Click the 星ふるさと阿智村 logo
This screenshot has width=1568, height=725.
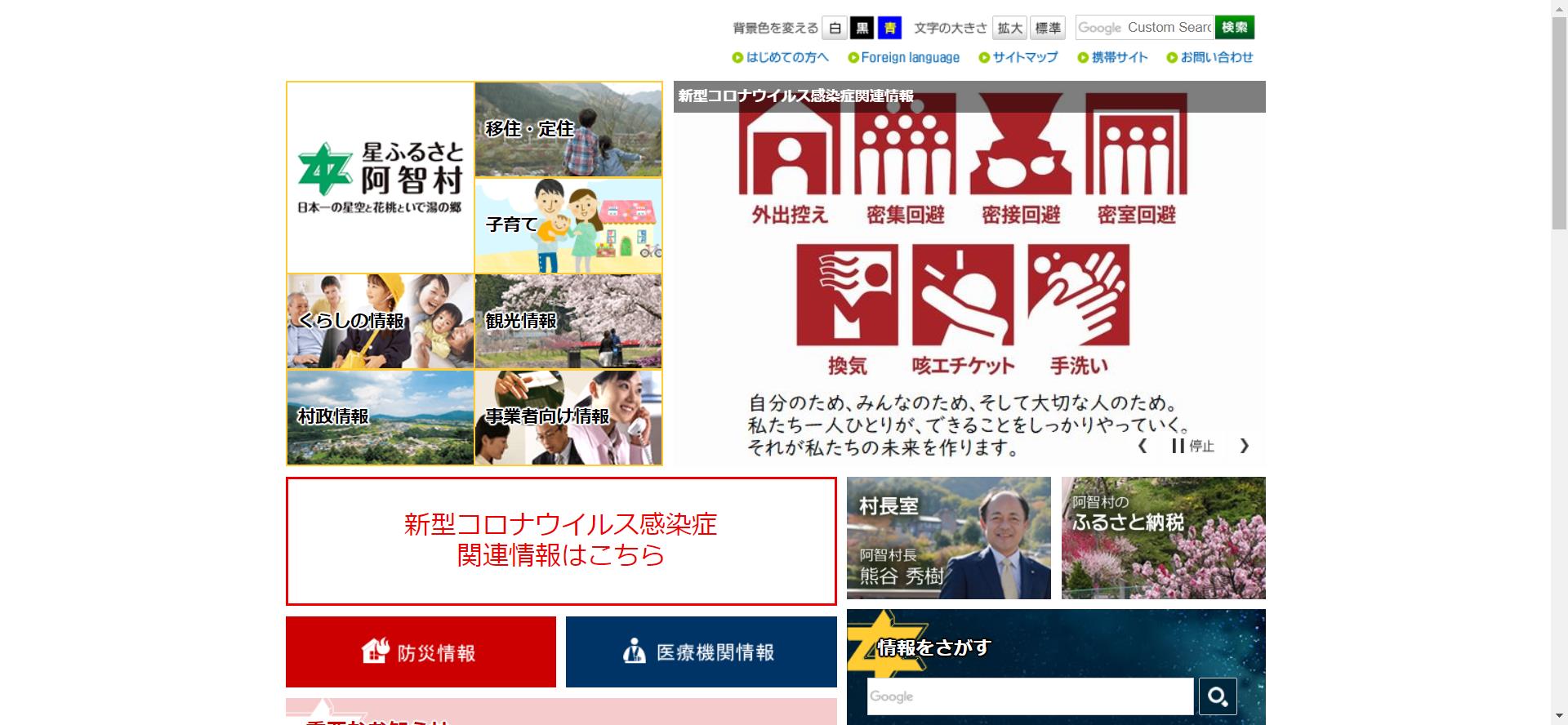(x=381, y=177)
